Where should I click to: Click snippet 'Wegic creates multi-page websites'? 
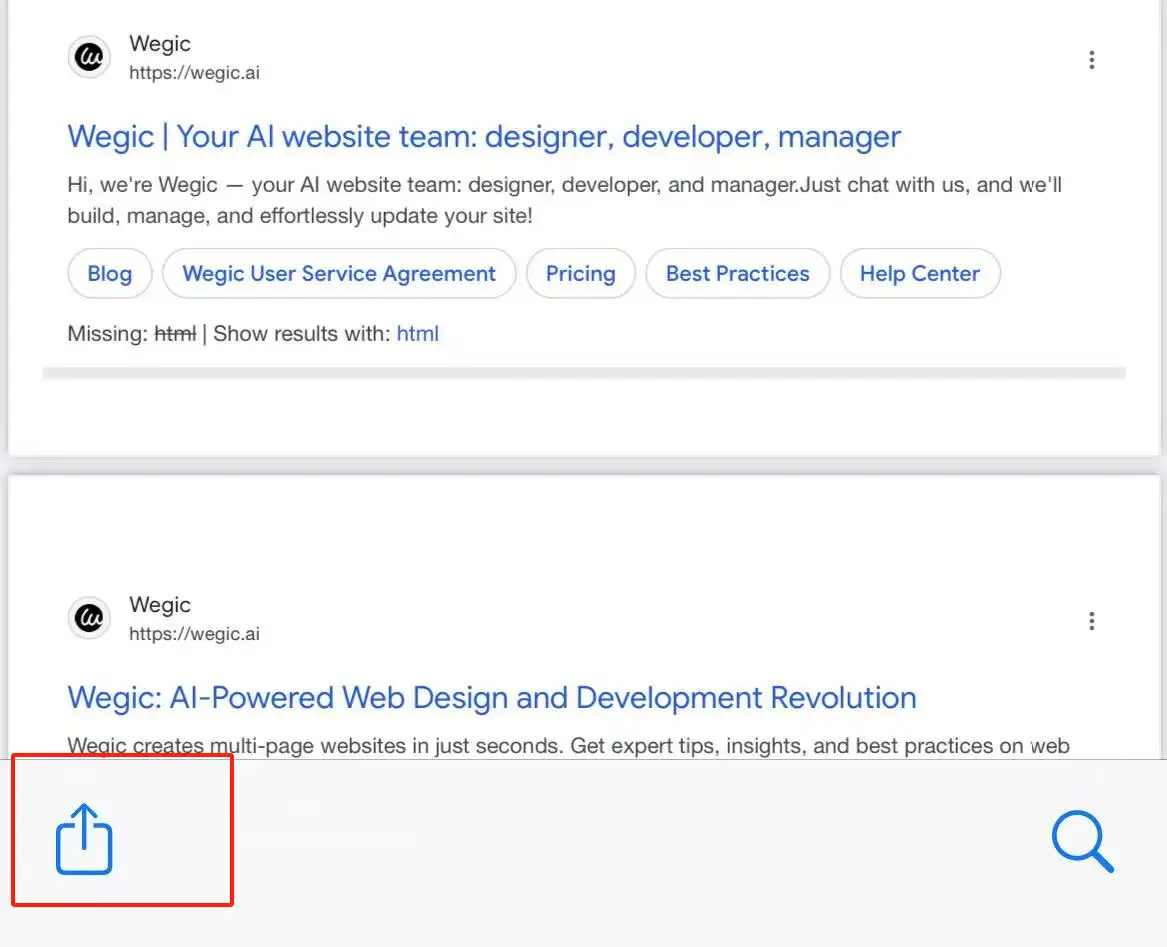tap(237, 745)
